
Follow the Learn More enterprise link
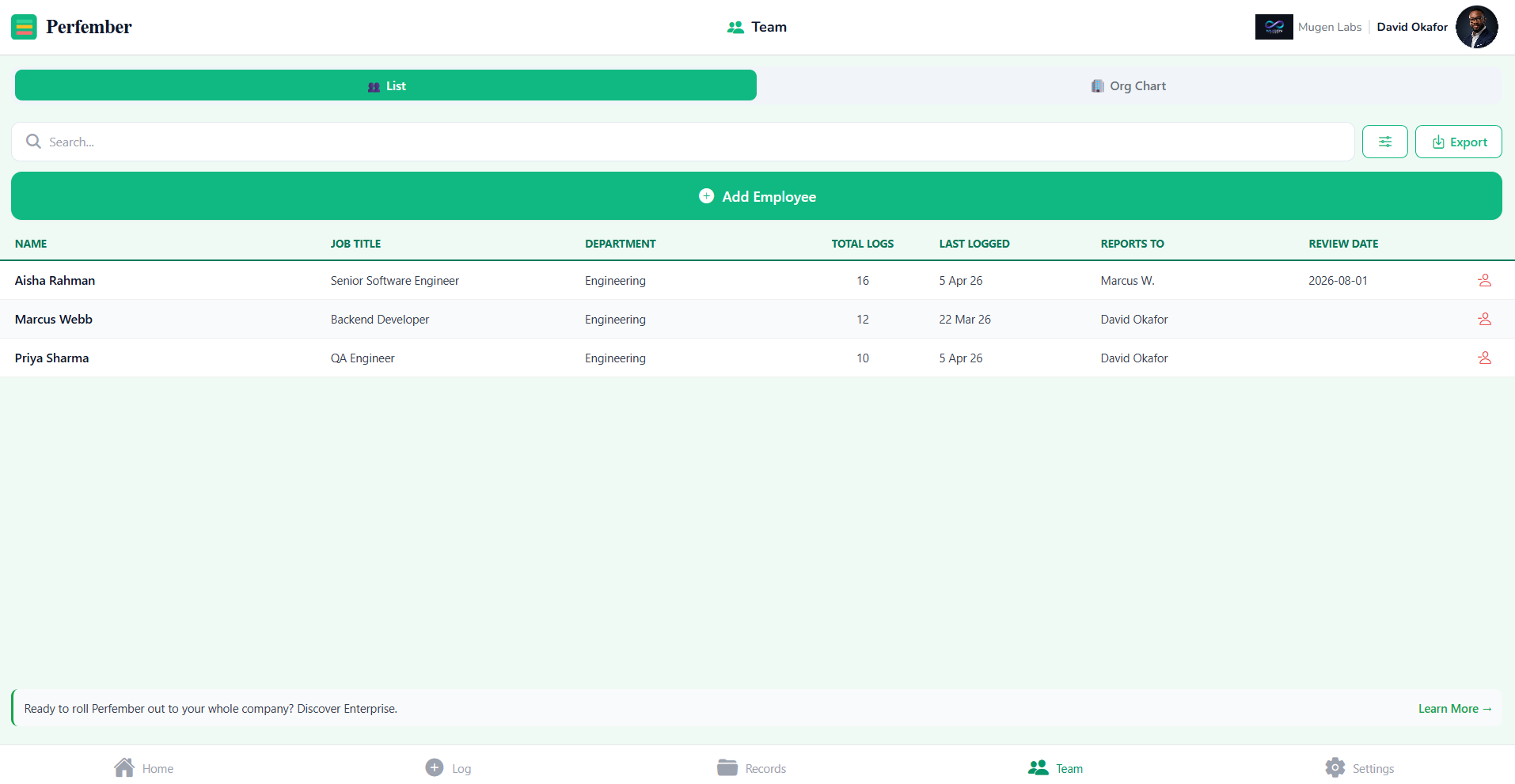point(1454,709)
